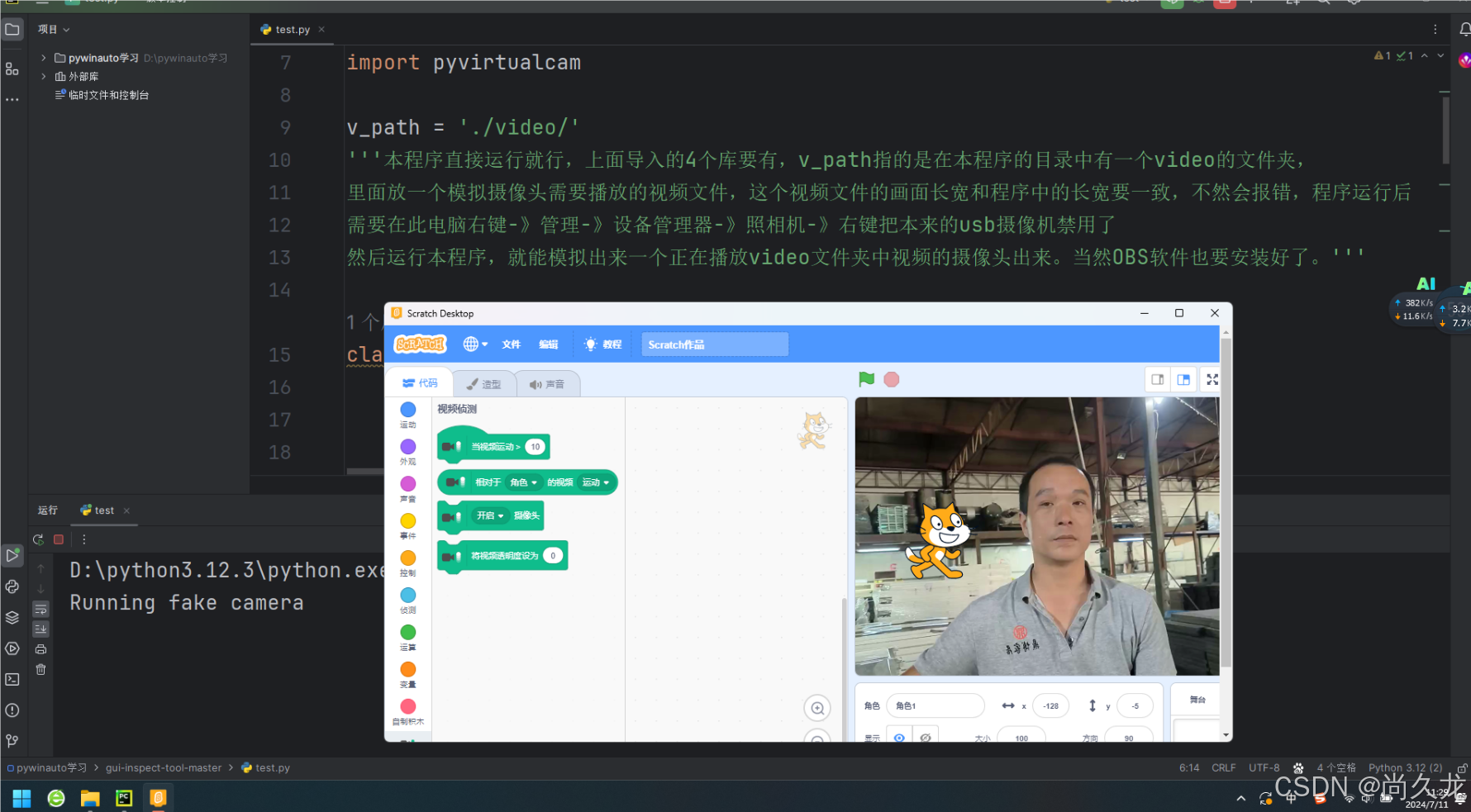
Task: Open the Python Packages tool window
Action: (12, 617)
